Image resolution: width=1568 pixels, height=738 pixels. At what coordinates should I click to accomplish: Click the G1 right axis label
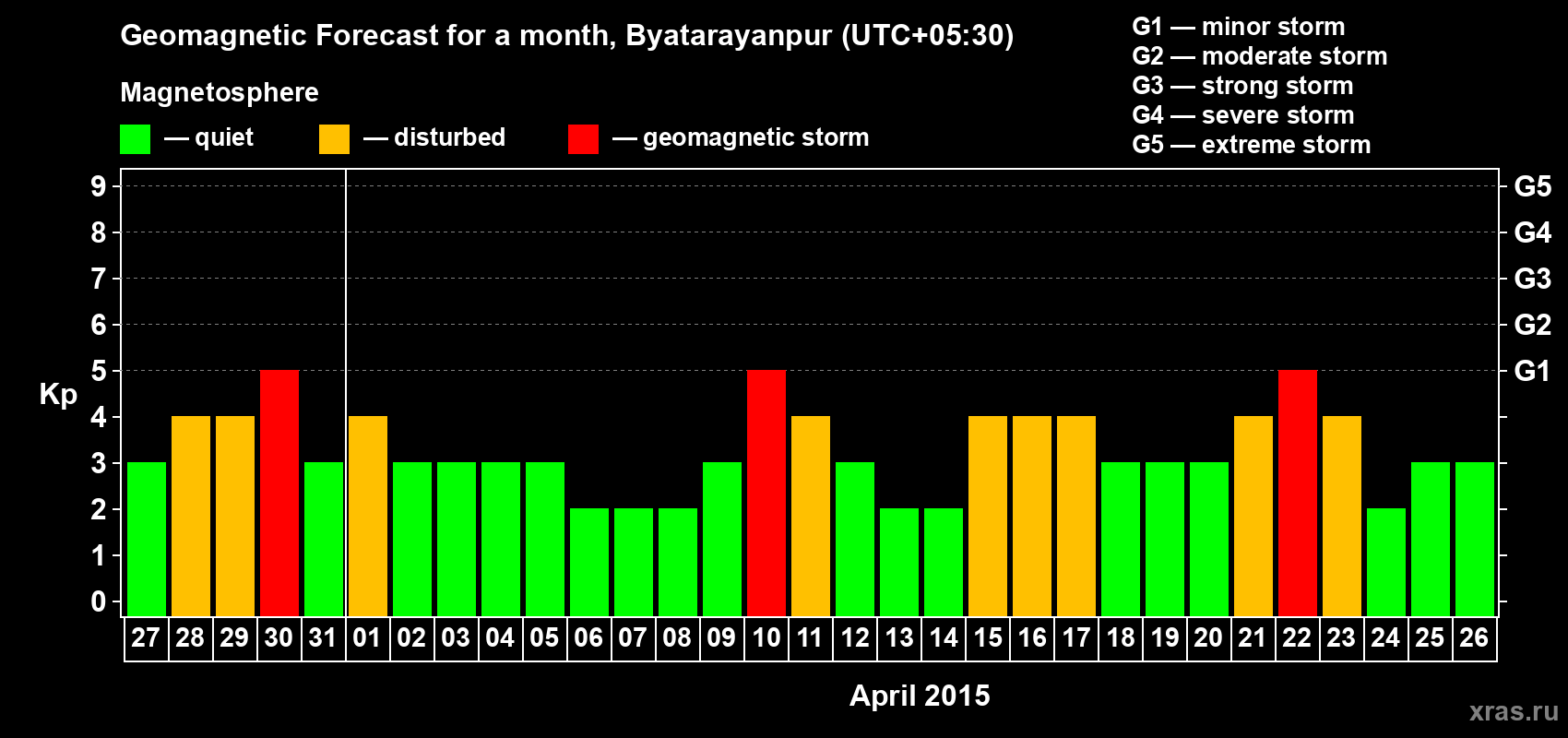point(1532,371)
